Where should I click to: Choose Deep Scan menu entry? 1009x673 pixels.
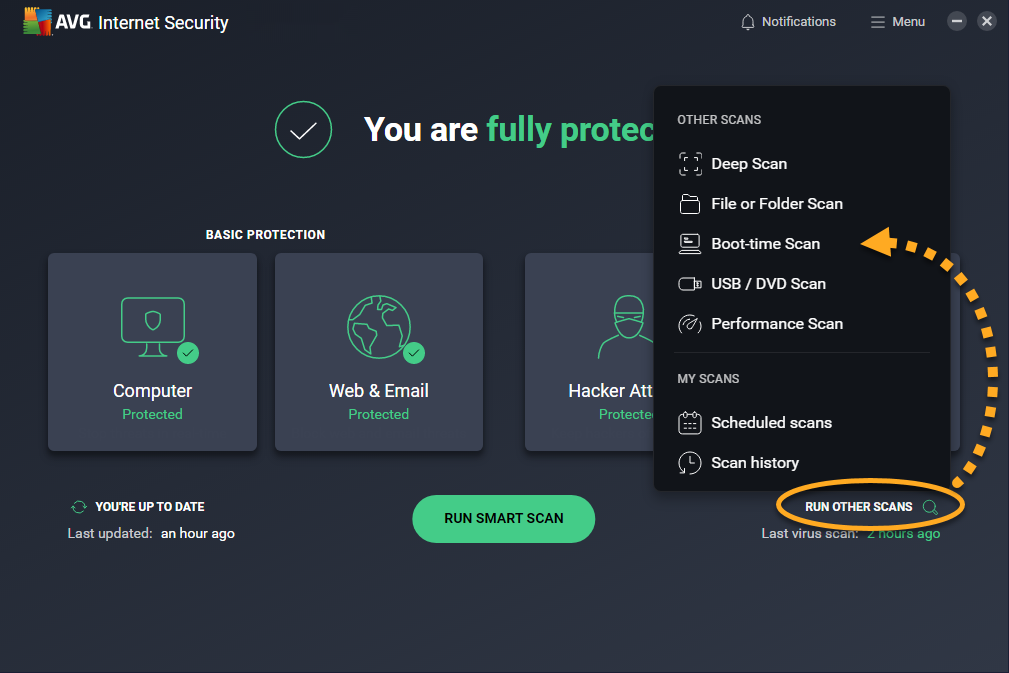[749, 164]
